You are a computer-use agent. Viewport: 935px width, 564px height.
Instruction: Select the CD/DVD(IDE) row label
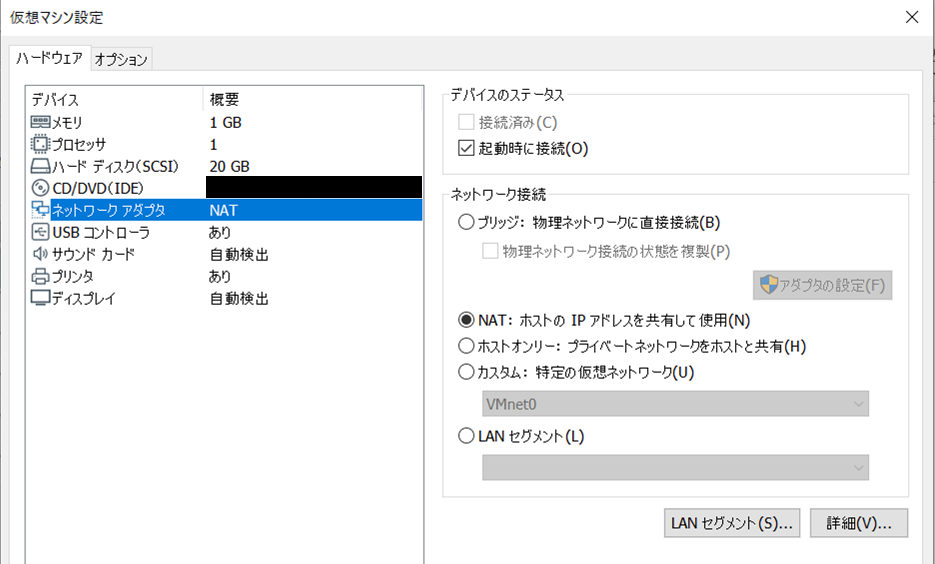98,188
